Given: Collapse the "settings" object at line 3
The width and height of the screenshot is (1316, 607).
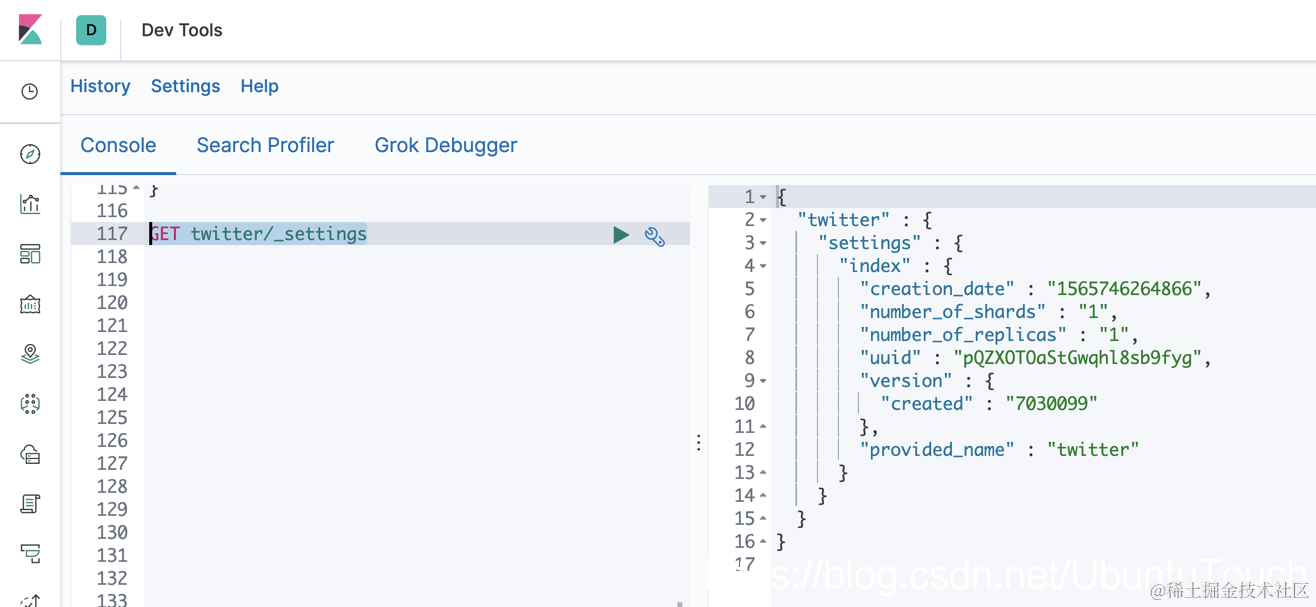Looking at the screenshot, I should [764, 243].
